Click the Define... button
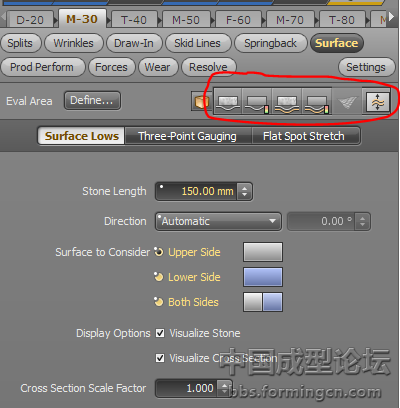 (x=92, y=100)
